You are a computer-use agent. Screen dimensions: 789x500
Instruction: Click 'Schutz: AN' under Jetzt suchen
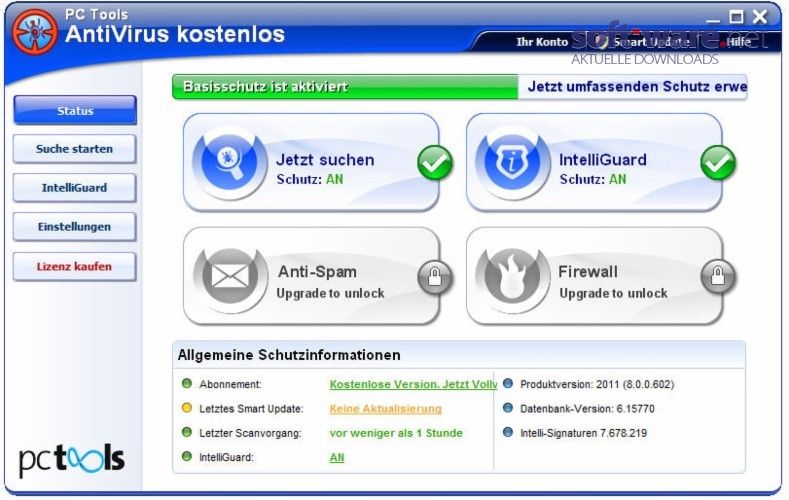[x=309, y=180]
